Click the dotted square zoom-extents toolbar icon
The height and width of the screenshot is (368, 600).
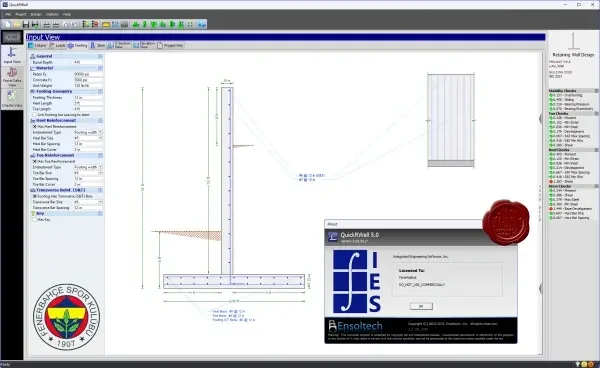(190, 24)
